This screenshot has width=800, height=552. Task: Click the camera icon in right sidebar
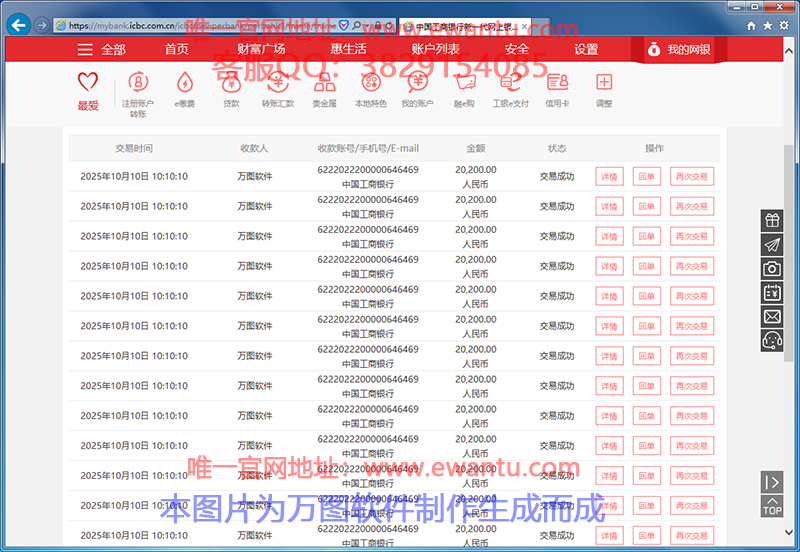click(772, 268)
